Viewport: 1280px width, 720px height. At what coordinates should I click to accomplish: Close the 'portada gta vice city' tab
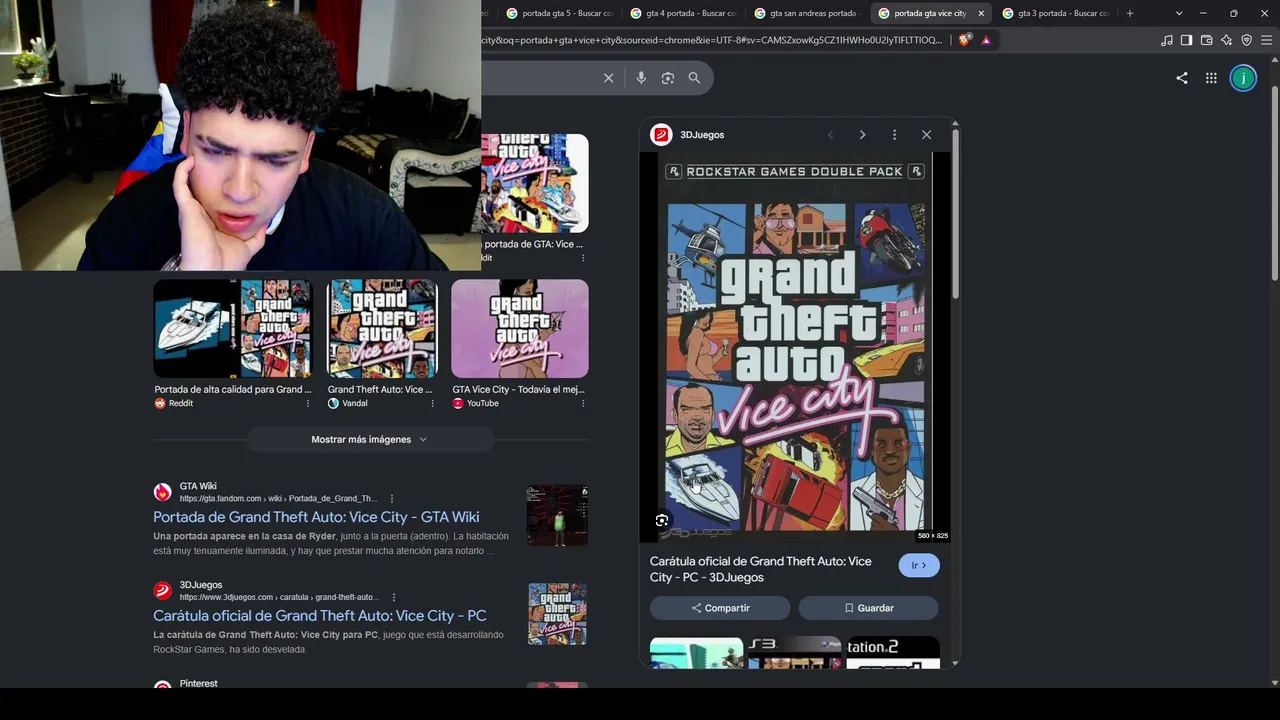coord(981,13)
